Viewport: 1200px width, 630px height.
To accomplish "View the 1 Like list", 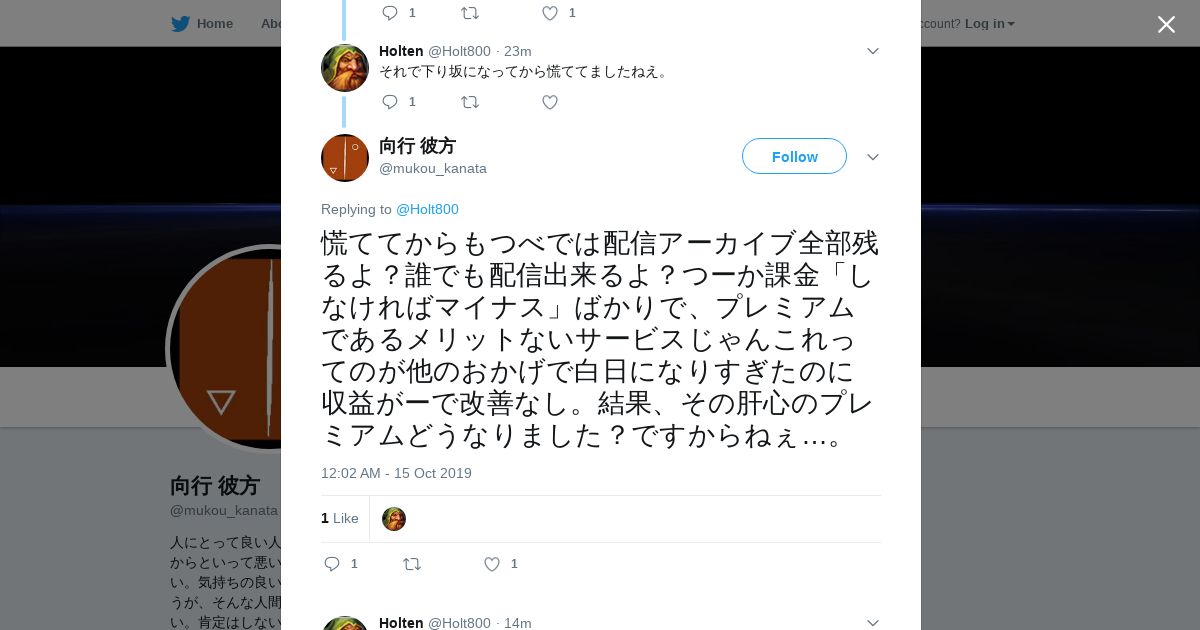I will pos(340,518).
